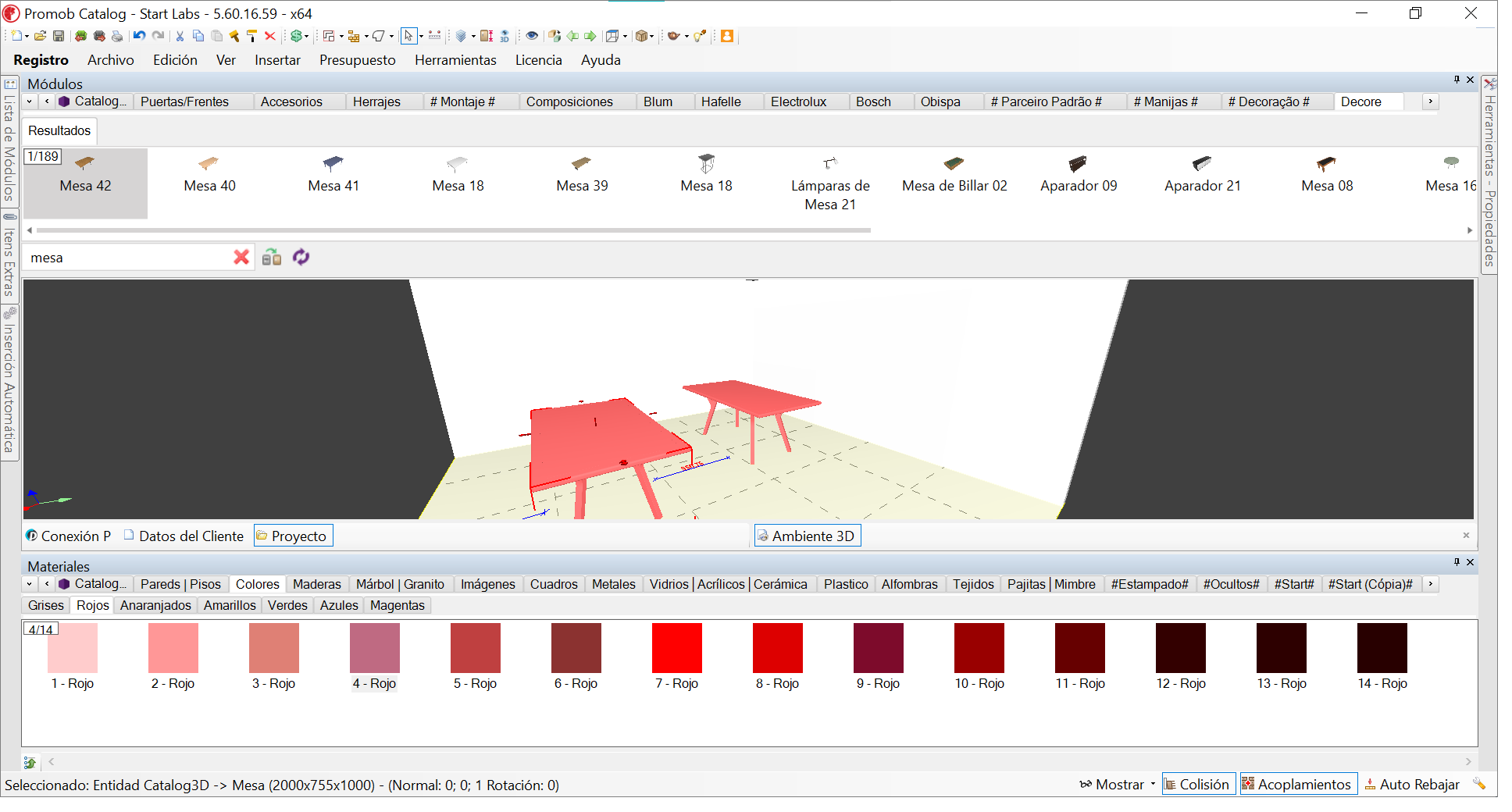Open Datos del Cliente tab

point(184,536)
